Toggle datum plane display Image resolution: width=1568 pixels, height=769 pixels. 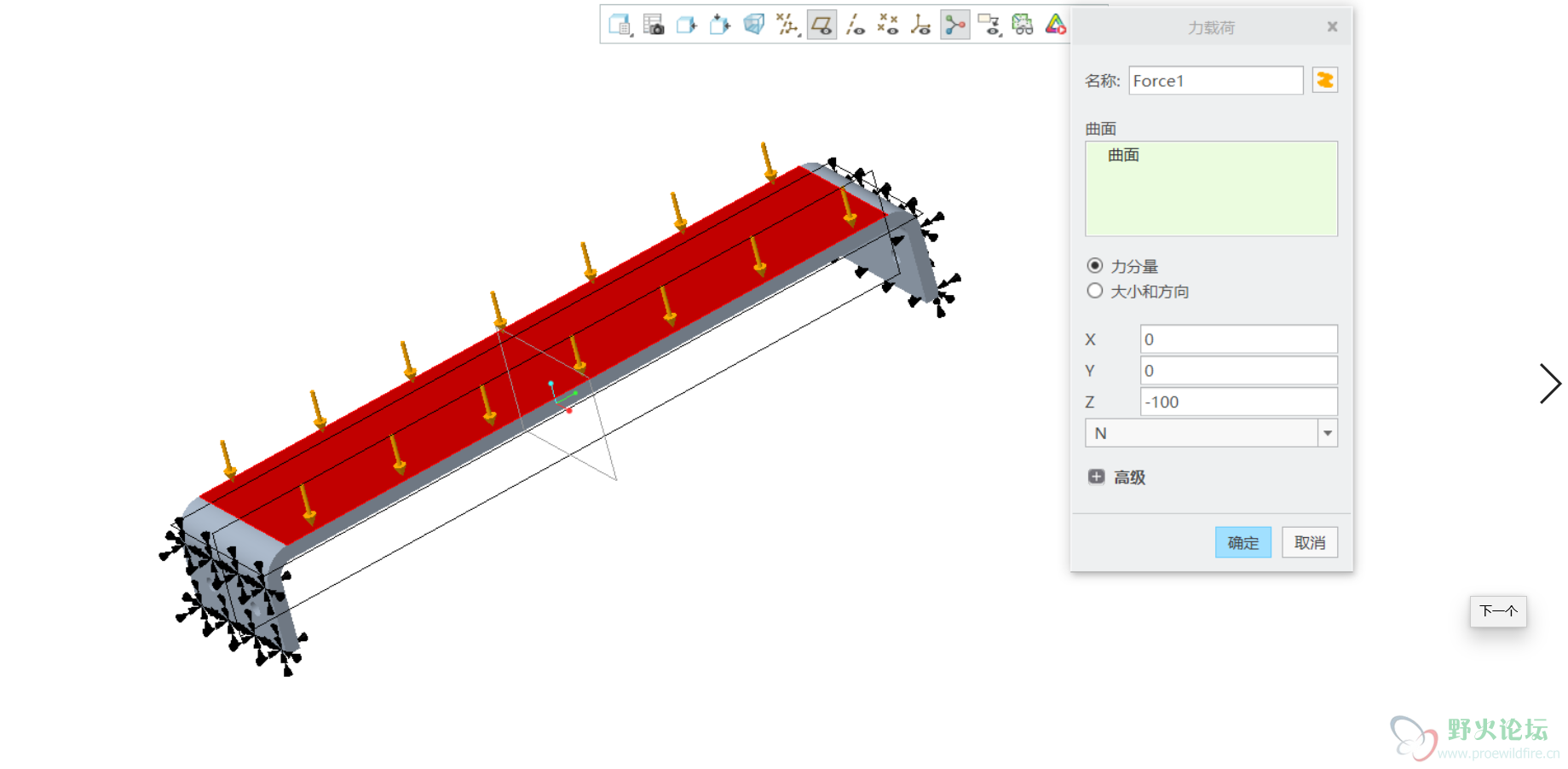click(x=821, y=25)
